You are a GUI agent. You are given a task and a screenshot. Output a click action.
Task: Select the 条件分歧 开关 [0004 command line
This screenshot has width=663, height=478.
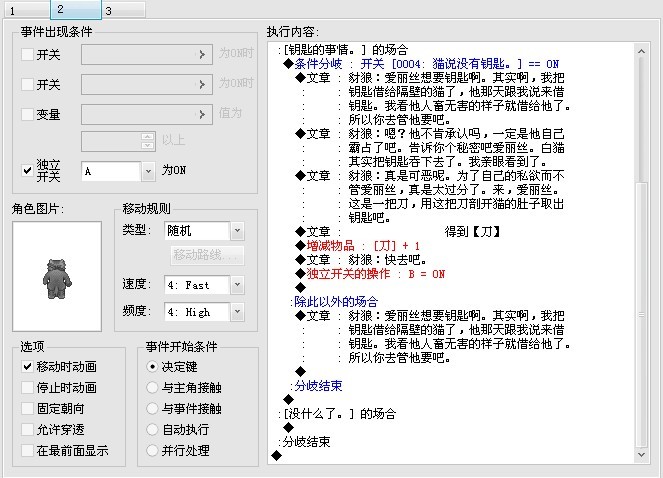pos(421,64)
